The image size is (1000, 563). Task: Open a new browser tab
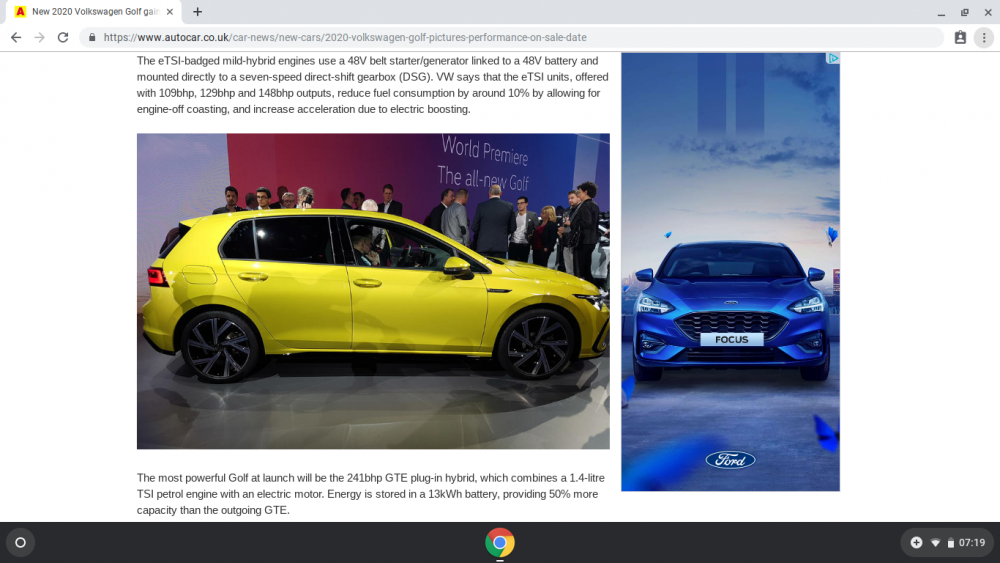[198, 11]
